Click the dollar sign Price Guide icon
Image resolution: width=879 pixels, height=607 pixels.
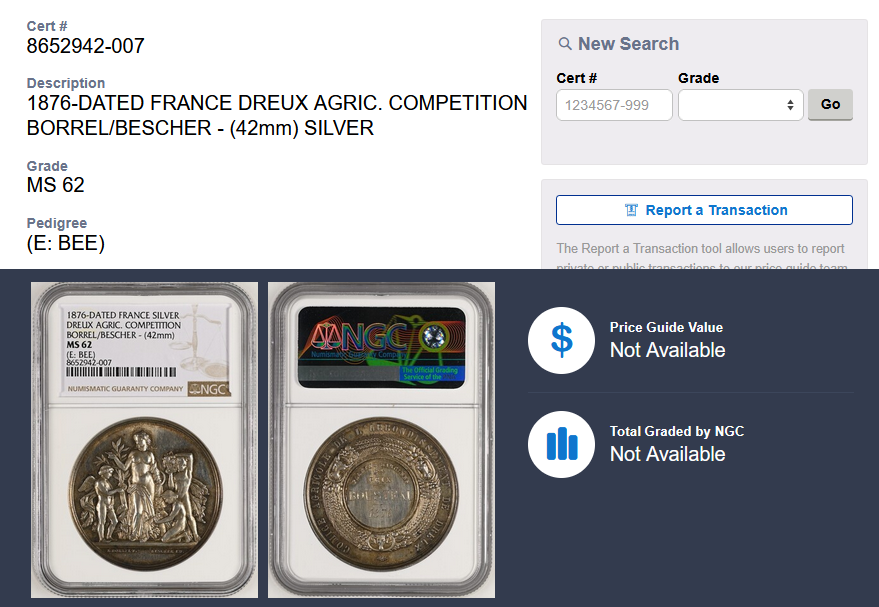[561, 340]
